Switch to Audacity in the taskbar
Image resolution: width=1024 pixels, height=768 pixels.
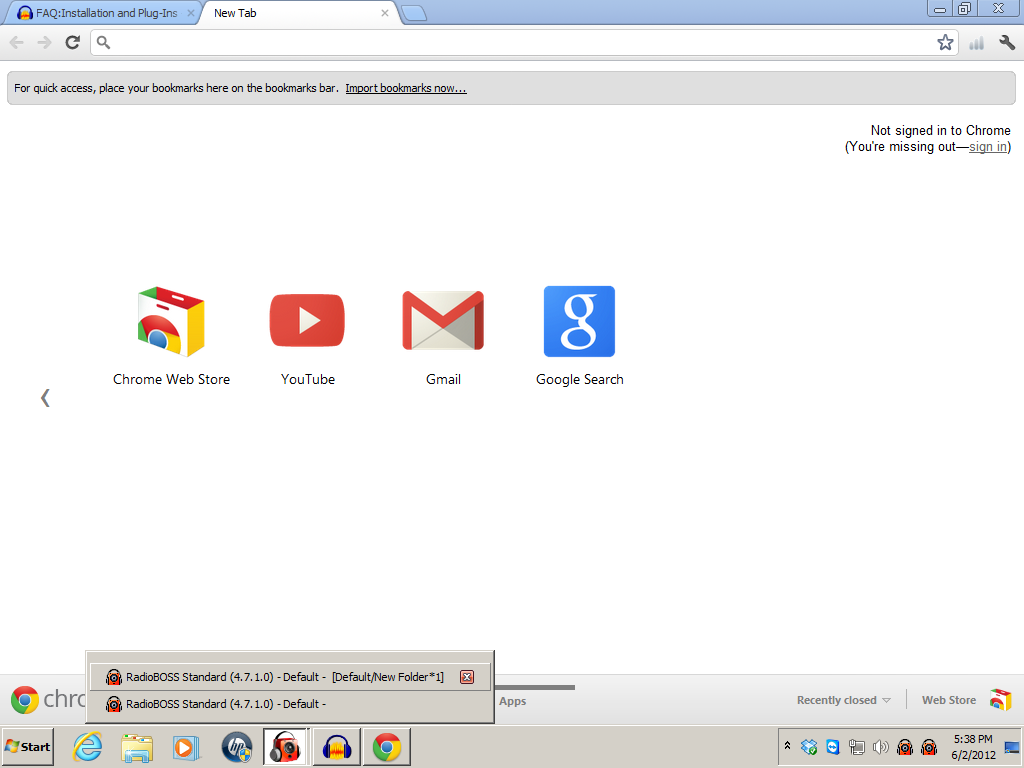click(x=337, y=746)
